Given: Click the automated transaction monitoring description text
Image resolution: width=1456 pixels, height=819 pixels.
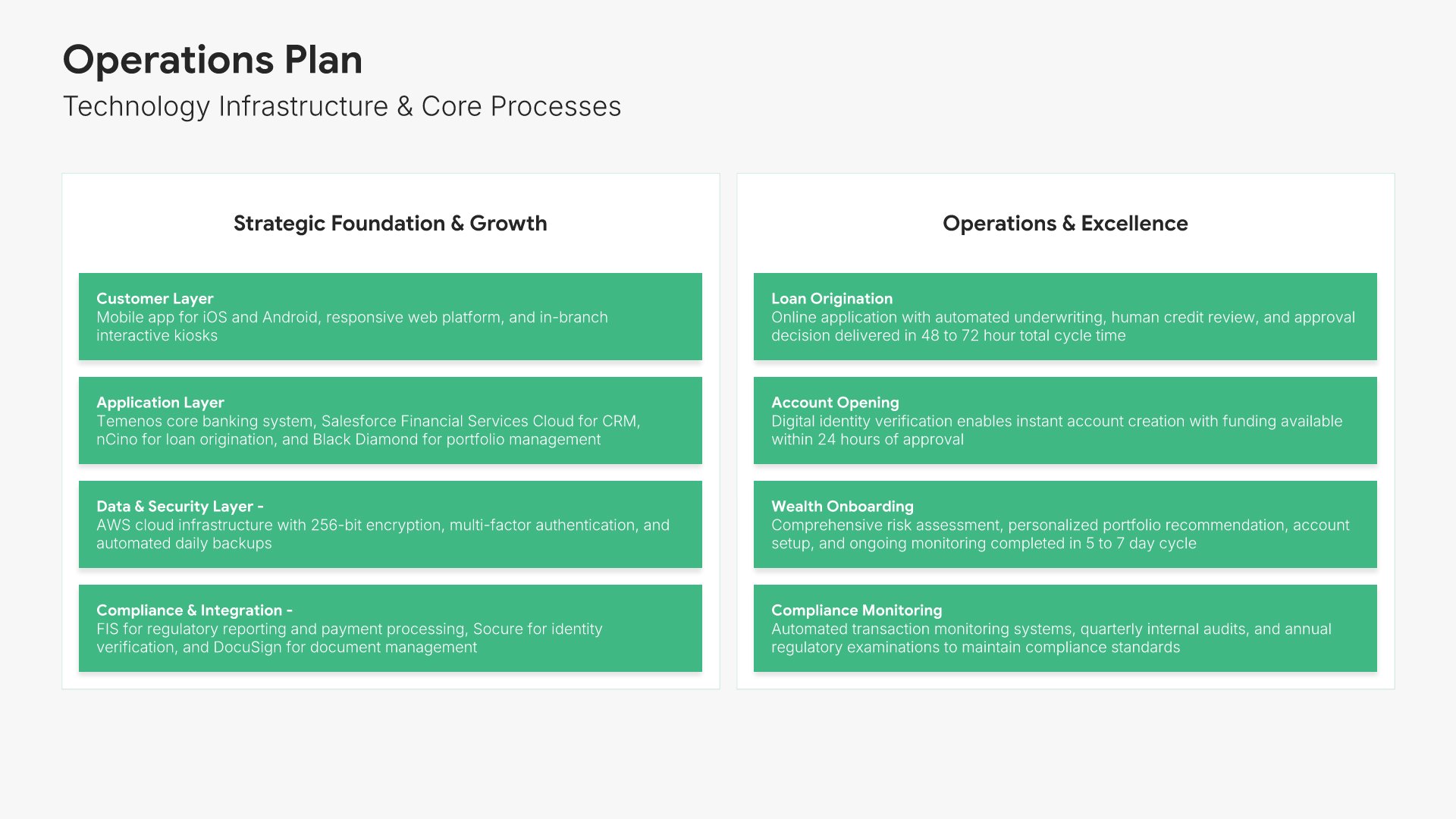Looking at the screenshot, I should [1051, 639].
